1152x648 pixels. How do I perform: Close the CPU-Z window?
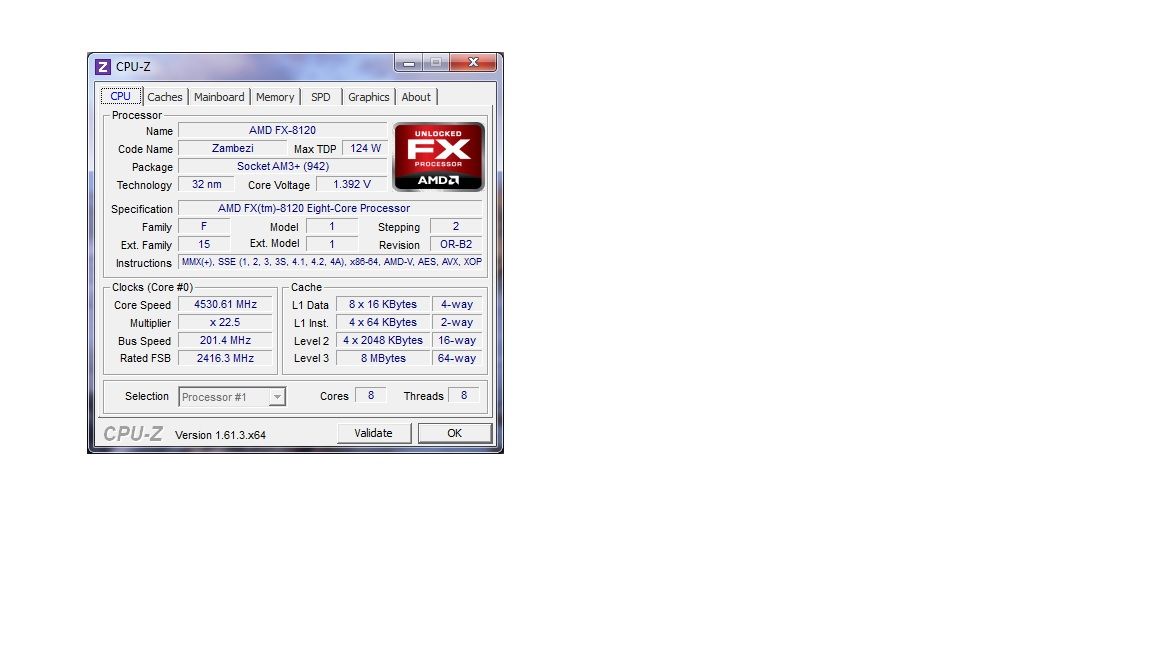point(473,63)
